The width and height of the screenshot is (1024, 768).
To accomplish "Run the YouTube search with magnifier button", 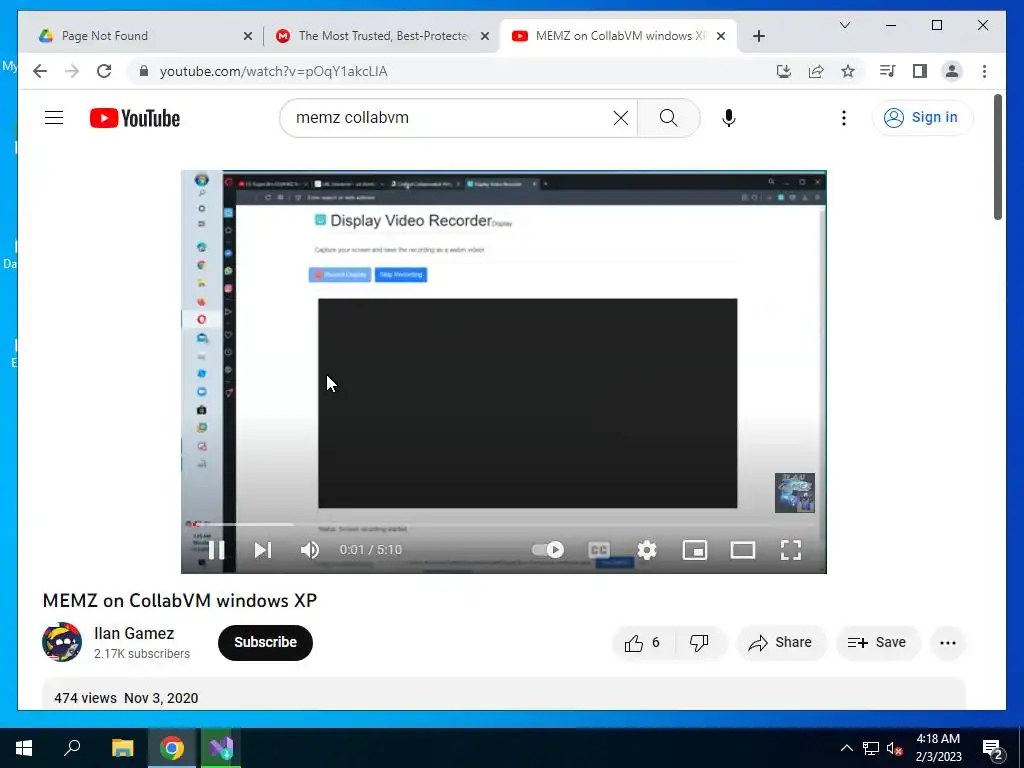I will coord(669,118).
